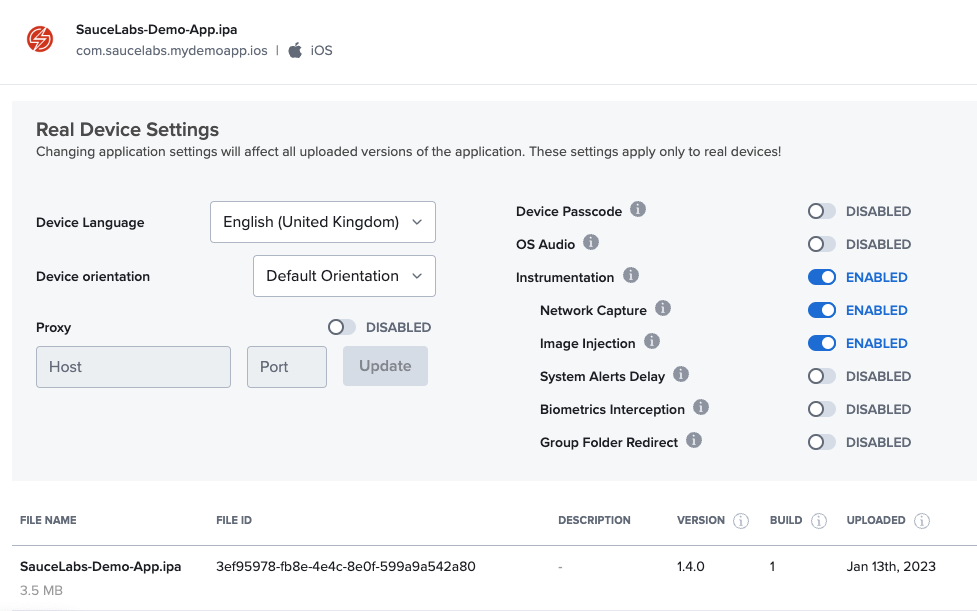
Task: Enable the Proxy toggle
Action: 341,327
